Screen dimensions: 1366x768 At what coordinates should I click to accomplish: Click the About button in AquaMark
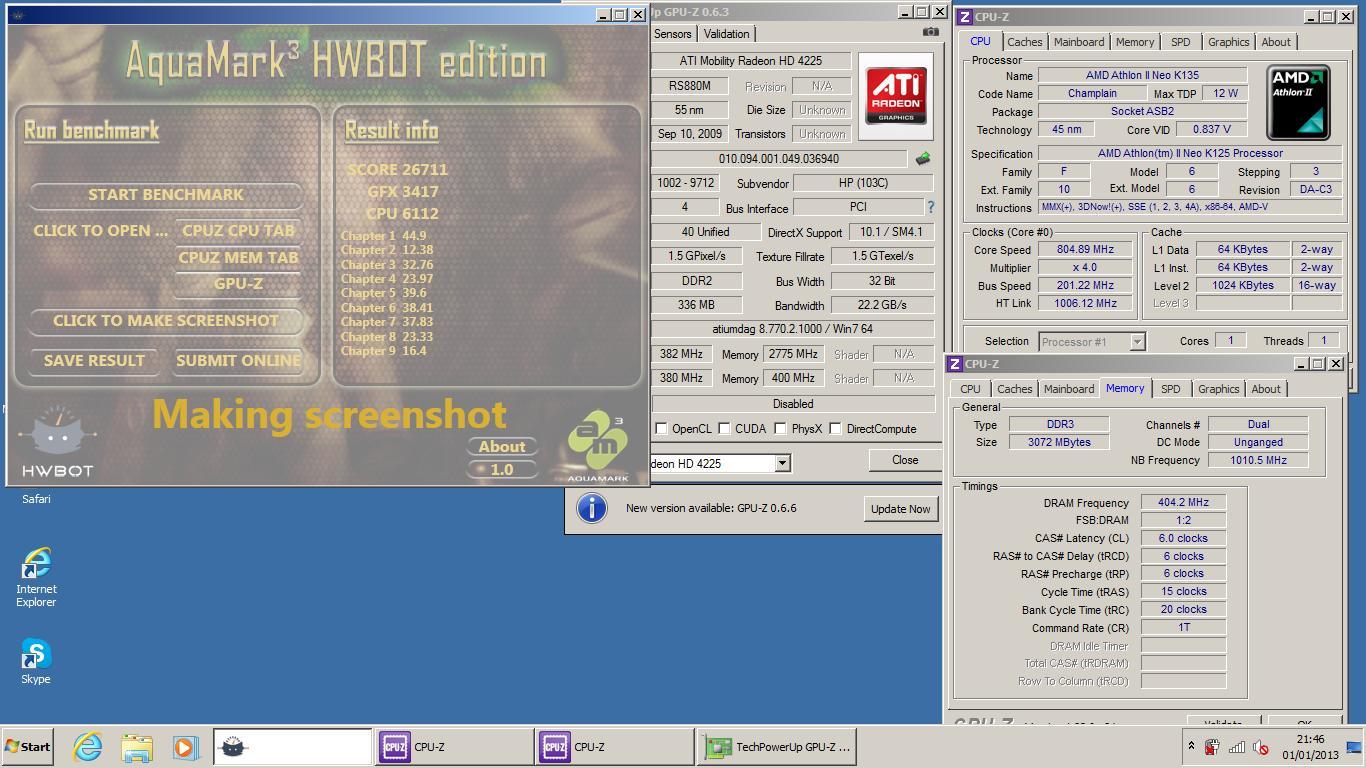coord(502,447)
